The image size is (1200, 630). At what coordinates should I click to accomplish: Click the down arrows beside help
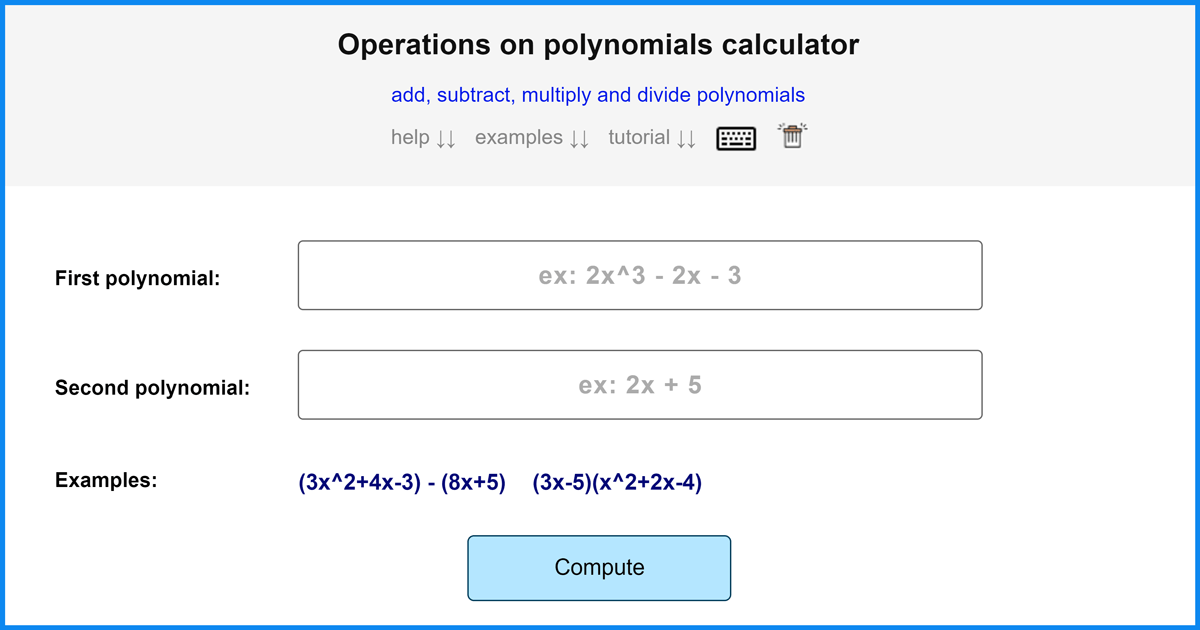point(446,139)
